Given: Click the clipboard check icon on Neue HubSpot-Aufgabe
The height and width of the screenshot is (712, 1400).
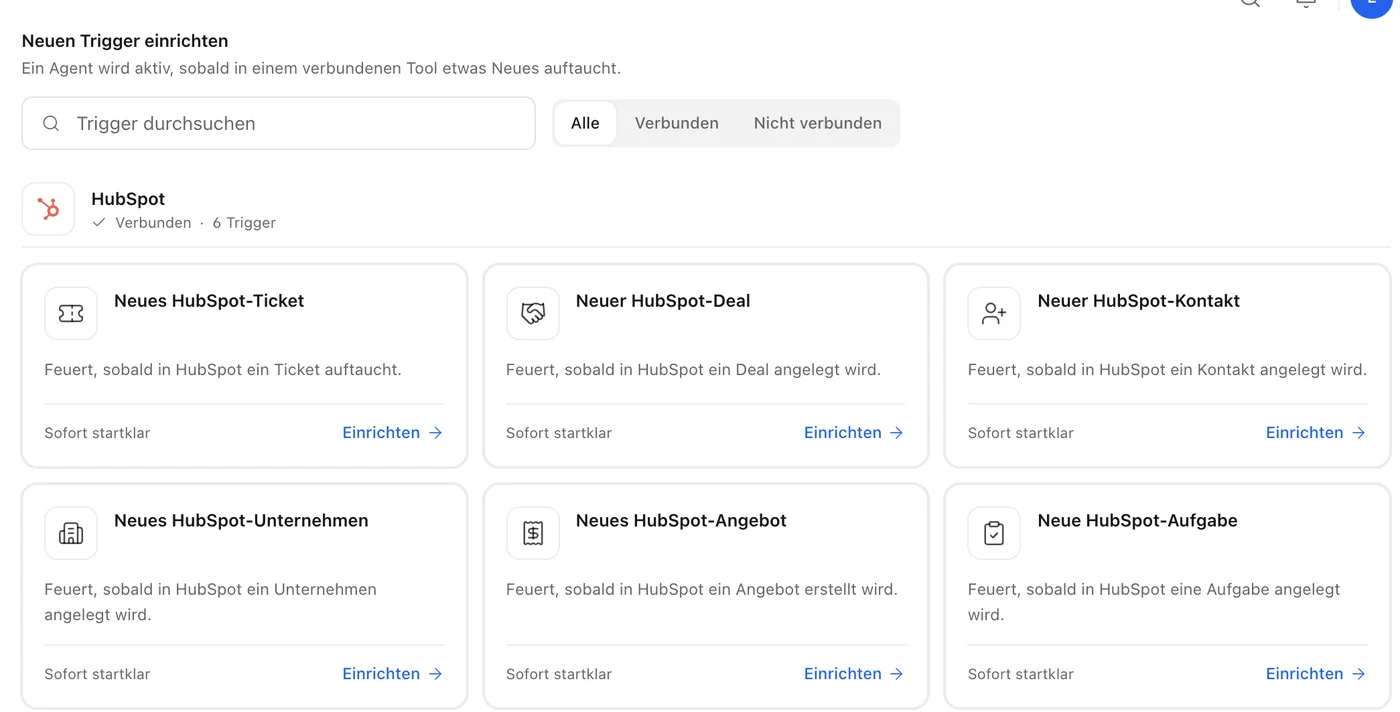Looking at the screenshot, I should [x=994, y=533].
